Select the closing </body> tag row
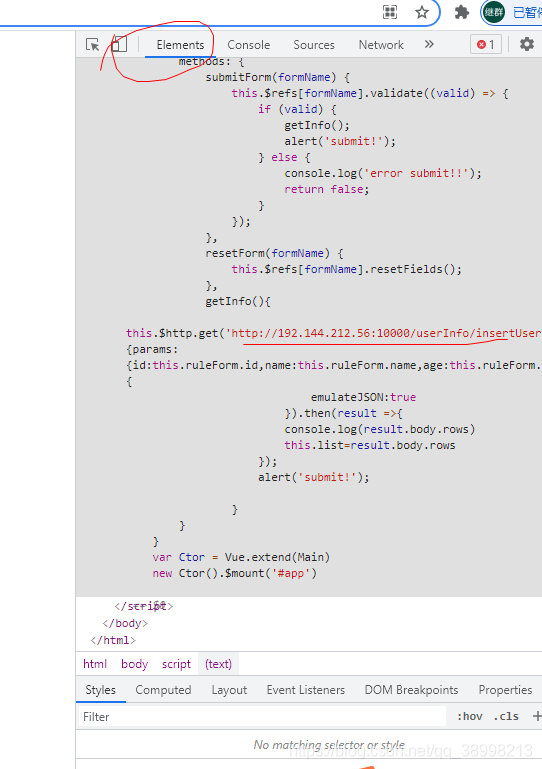Viewport: 542px width, 769px height. coord(125,623)
